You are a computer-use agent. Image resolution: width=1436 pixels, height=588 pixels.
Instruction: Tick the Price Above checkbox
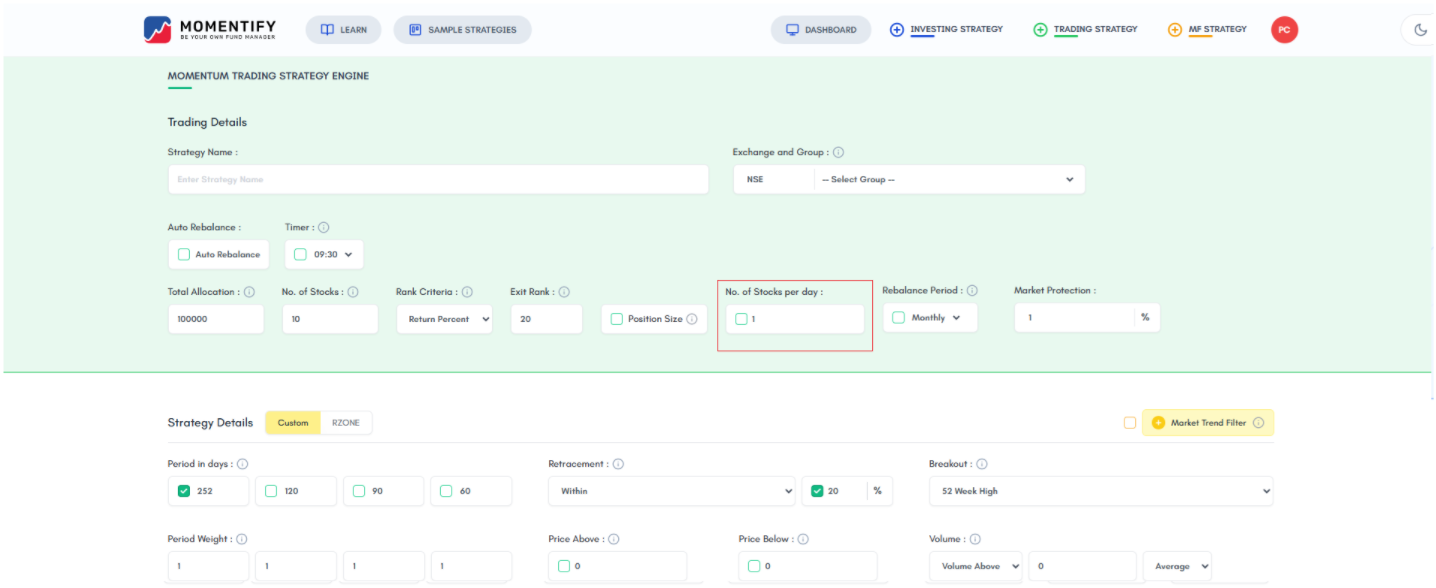click(x=564, y=566)
